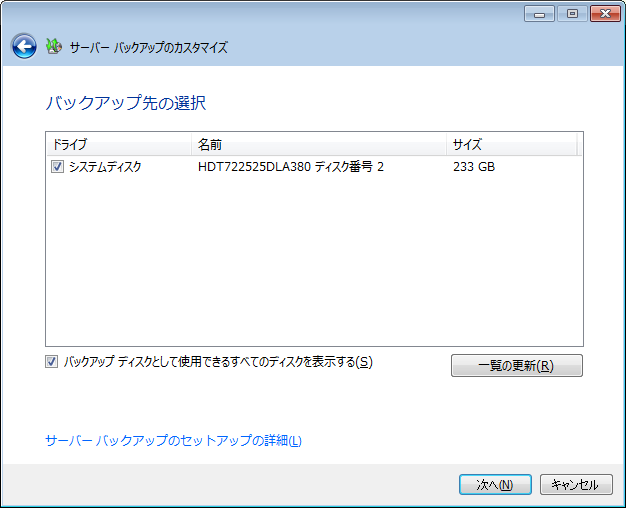Click the 233 GB size cell
This screenshot has width=626, height=508.
click(474, 167)
